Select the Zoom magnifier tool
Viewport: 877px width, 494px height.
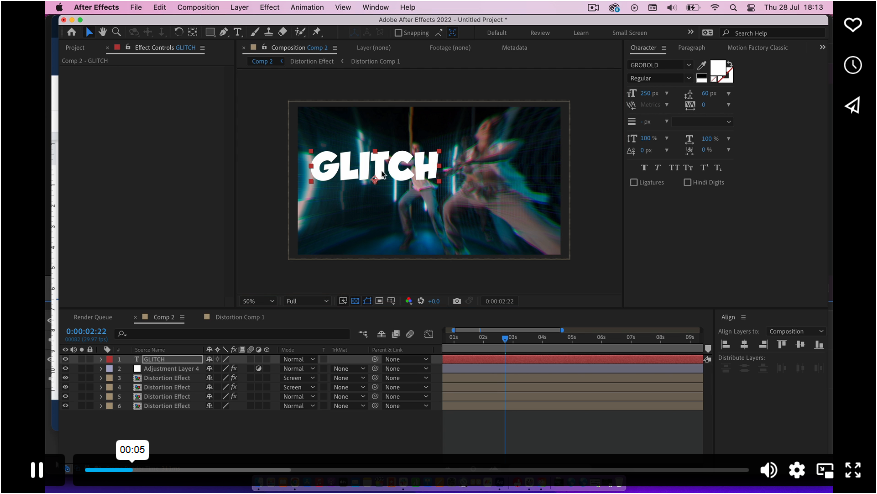[x=116, y=32]
